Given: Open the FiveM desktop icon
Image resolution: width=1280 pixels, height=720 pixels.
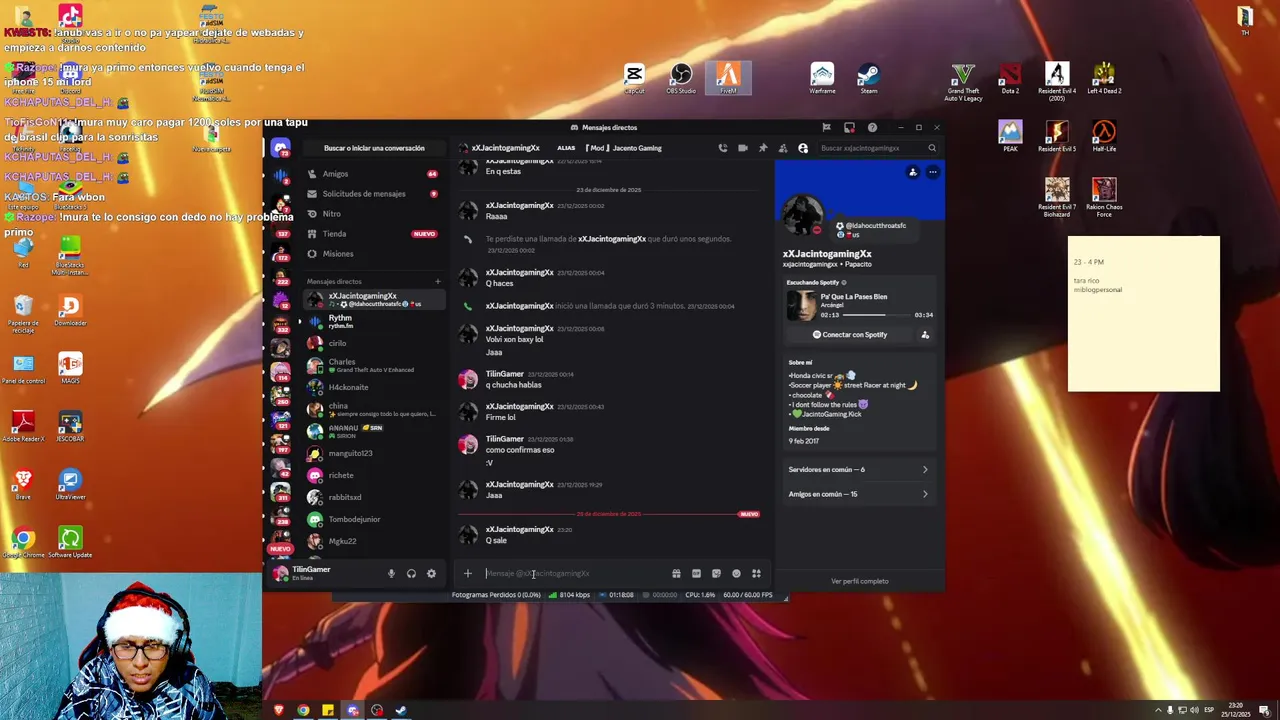Looking at the screenshot, I should point(728,79).
